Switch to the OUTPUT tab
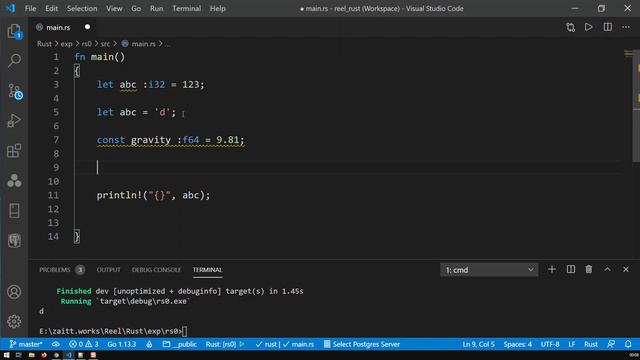640x360 pixels. point(109,270)
